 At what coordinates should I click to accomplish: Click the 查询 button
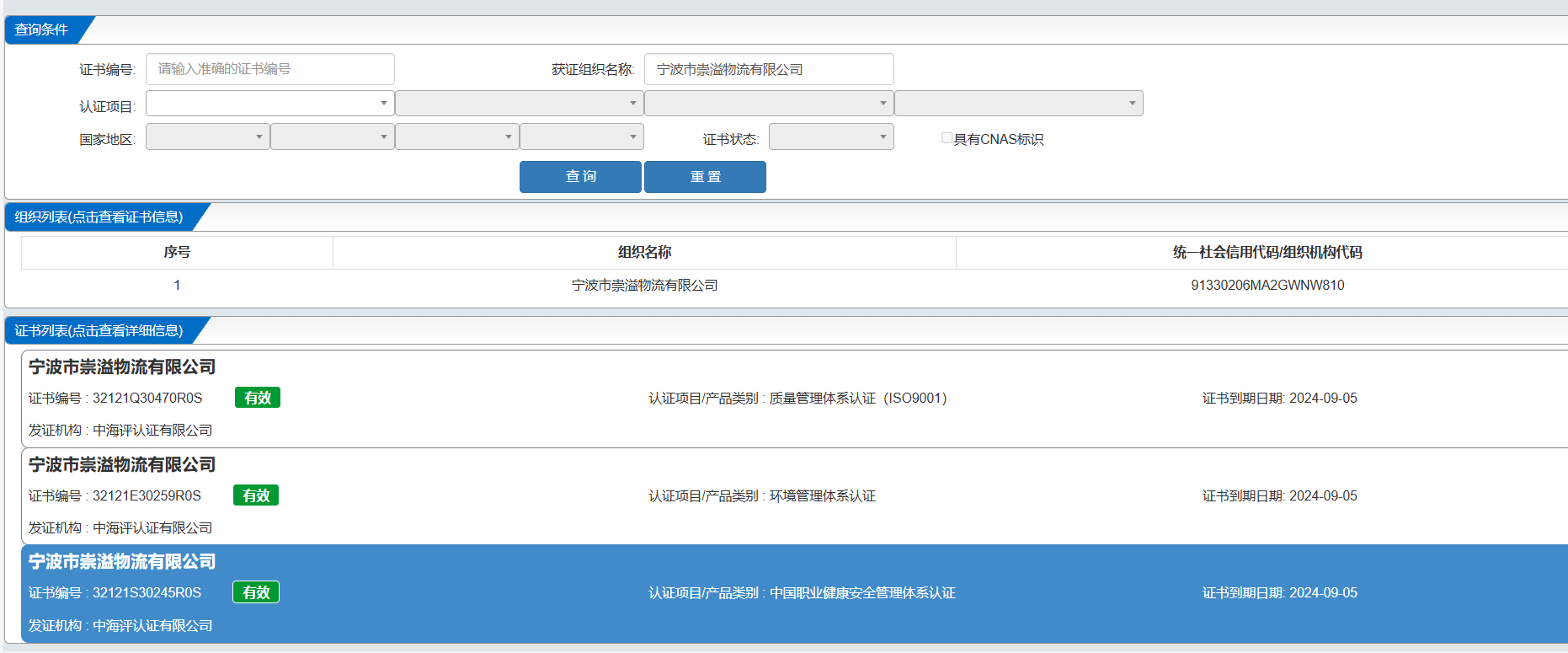point(580,177)
